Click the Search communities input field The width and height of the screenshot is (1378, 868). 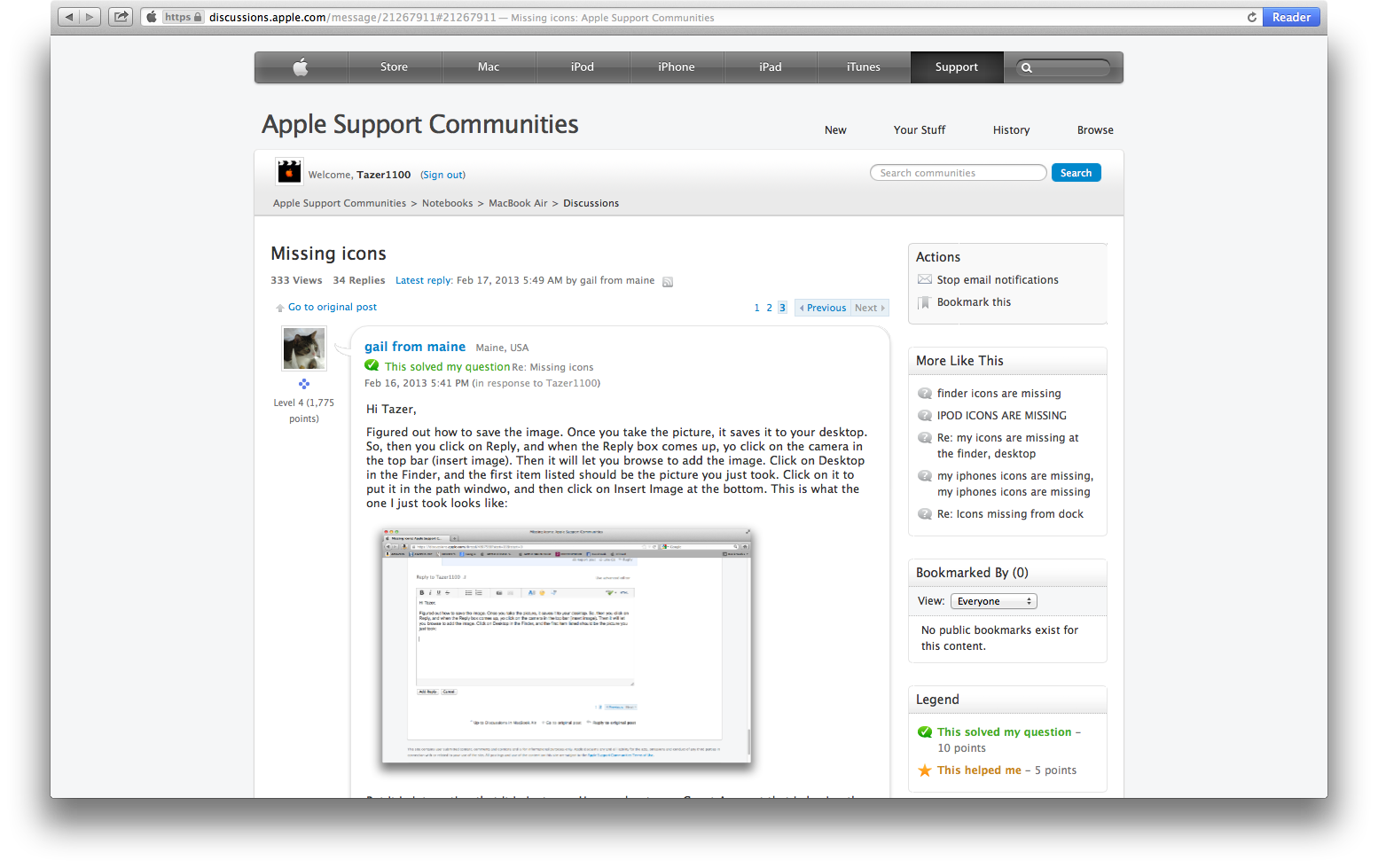959,173
